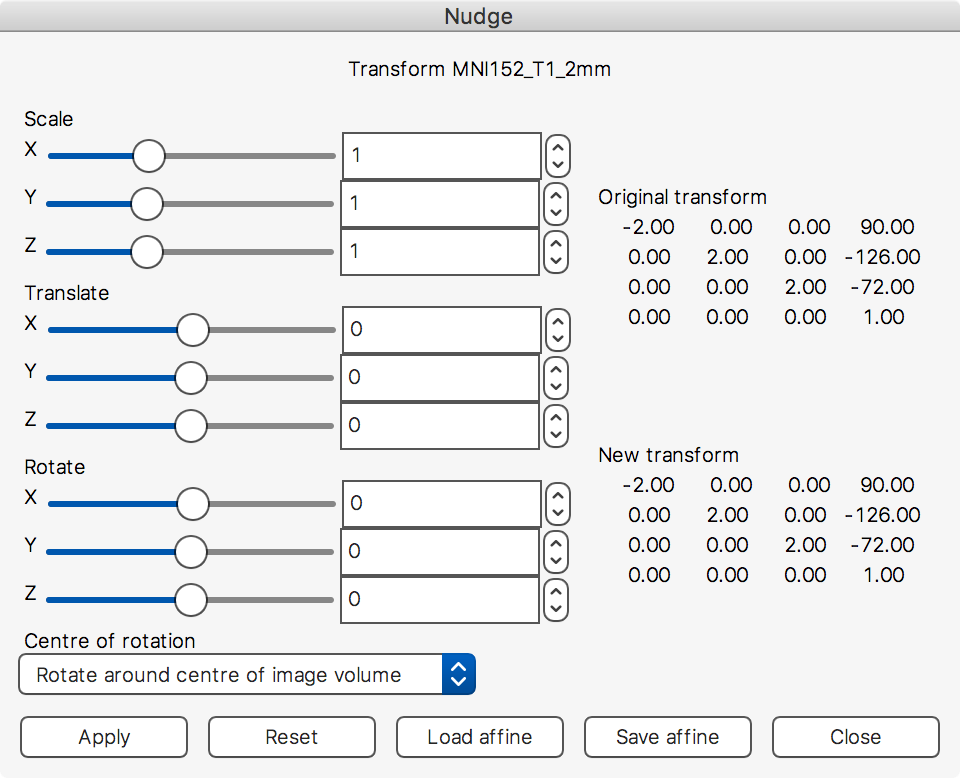The width and height of the screenshot is (960, 778).
Task: Click the Scale Z spin stepper
Action: coord(558,251)
